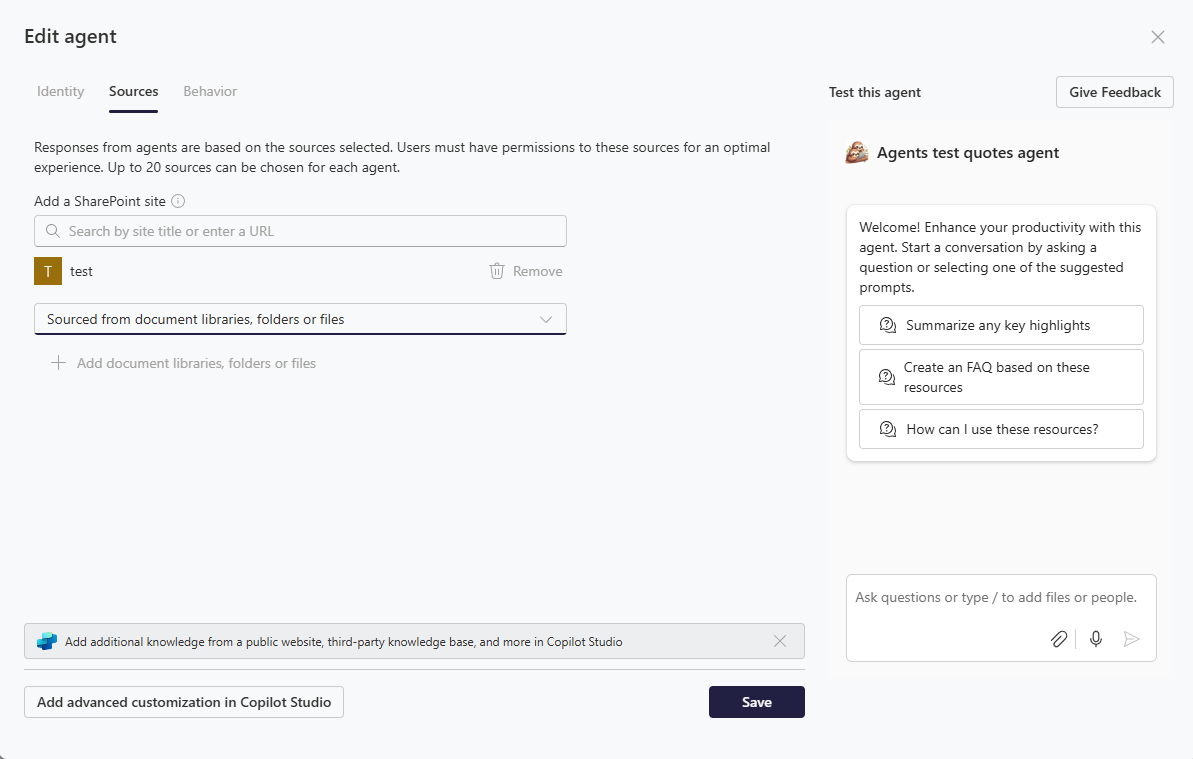Click the plus icon to add document libraries
1193x759 pixels.
pos(58,363)
